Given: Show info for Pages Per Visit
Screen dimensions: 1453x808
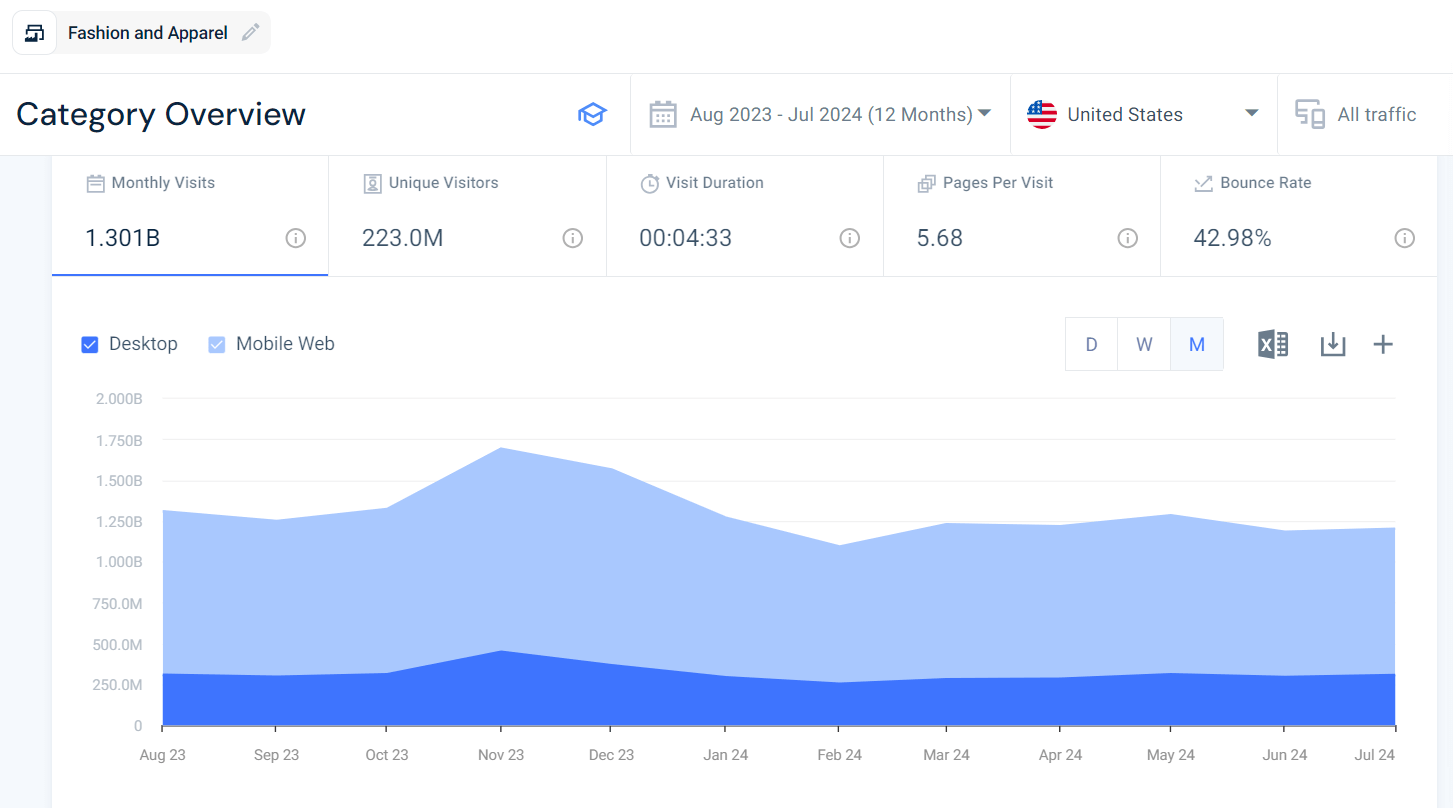Looking at the screenshot, I should [x=1127, y=238].
